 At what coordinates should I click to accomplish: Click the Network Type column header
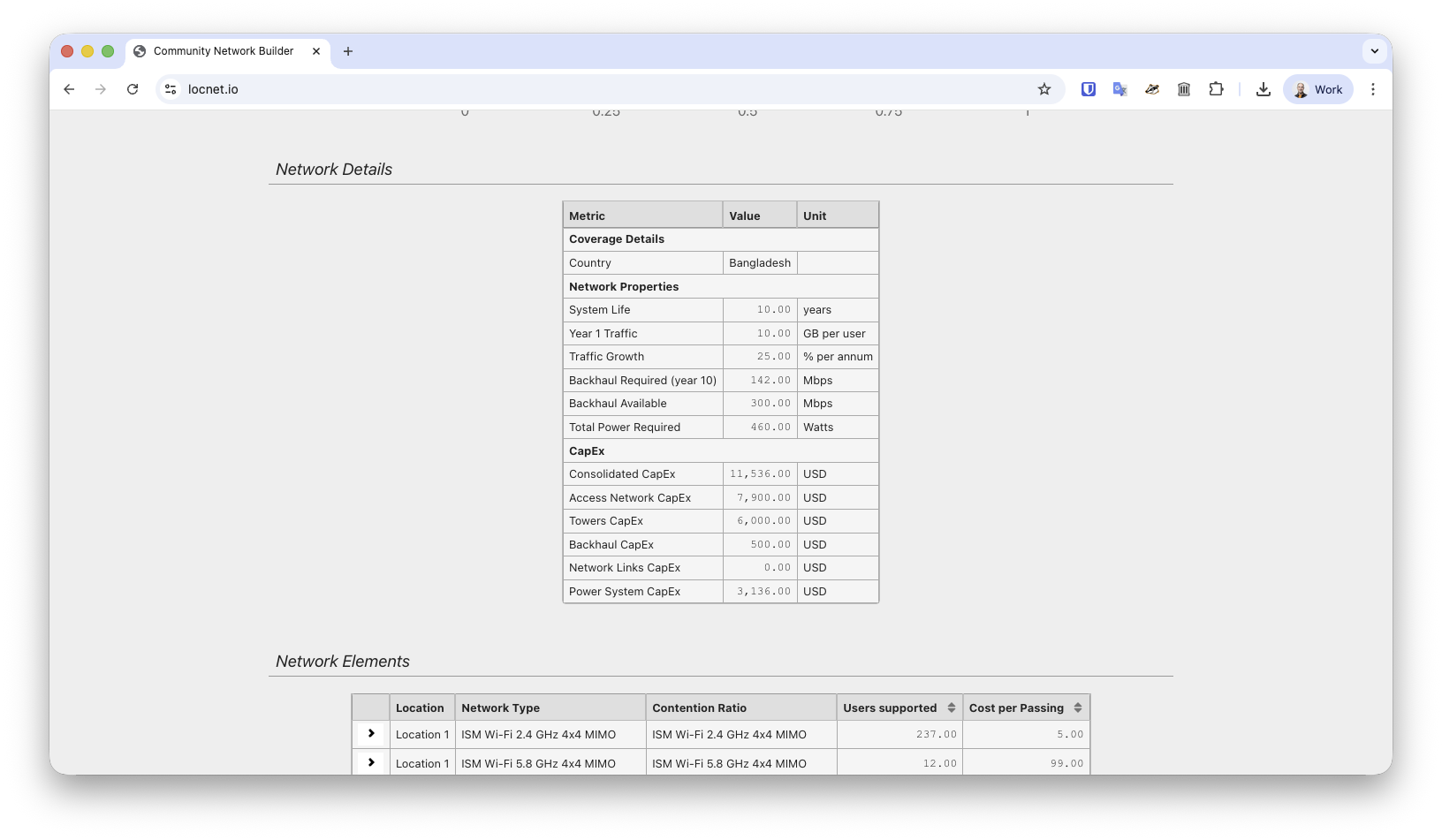(x=500, y=708)
